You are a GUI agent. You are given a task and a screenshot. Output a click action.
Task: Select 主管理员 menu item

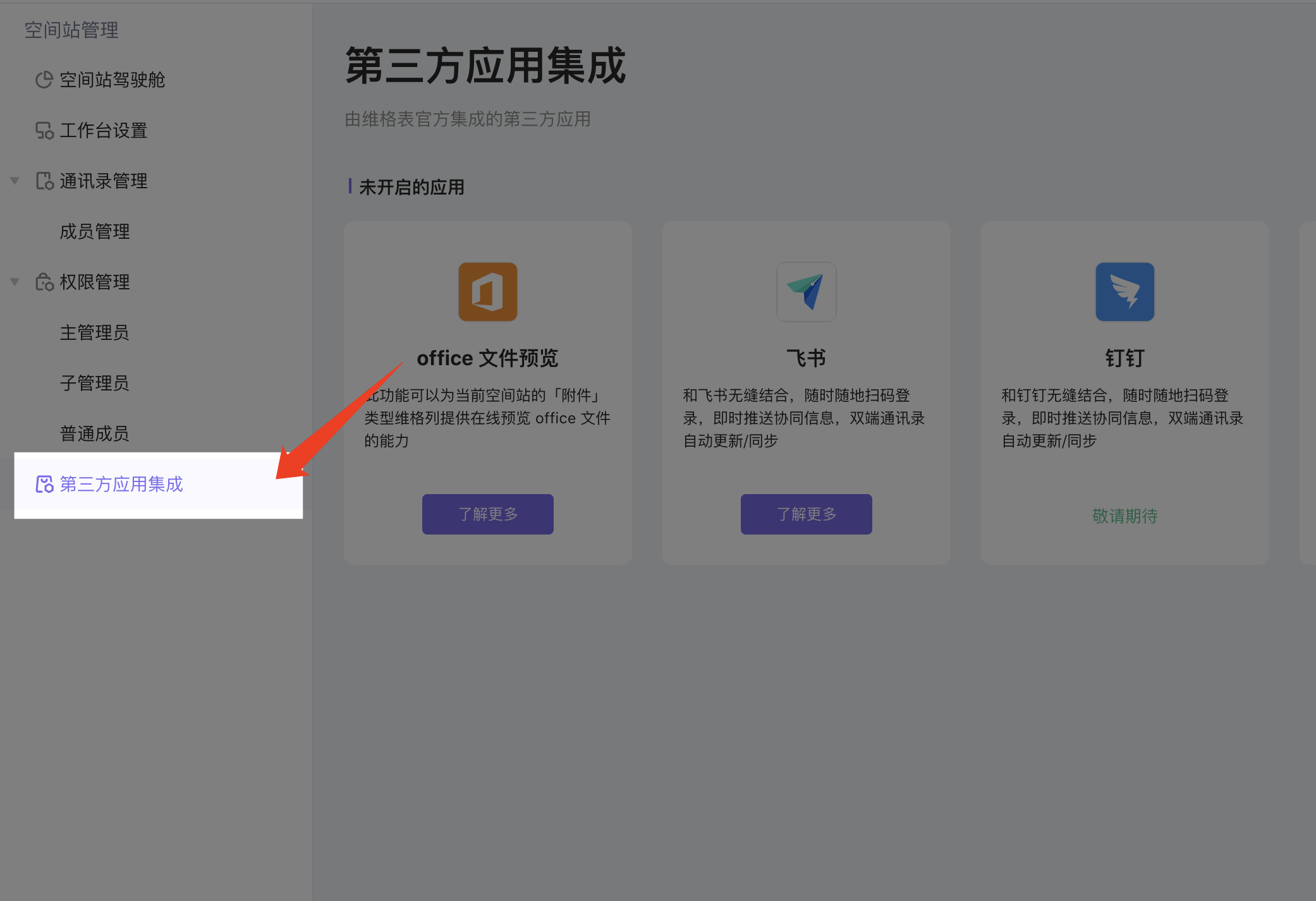point(95,332)
